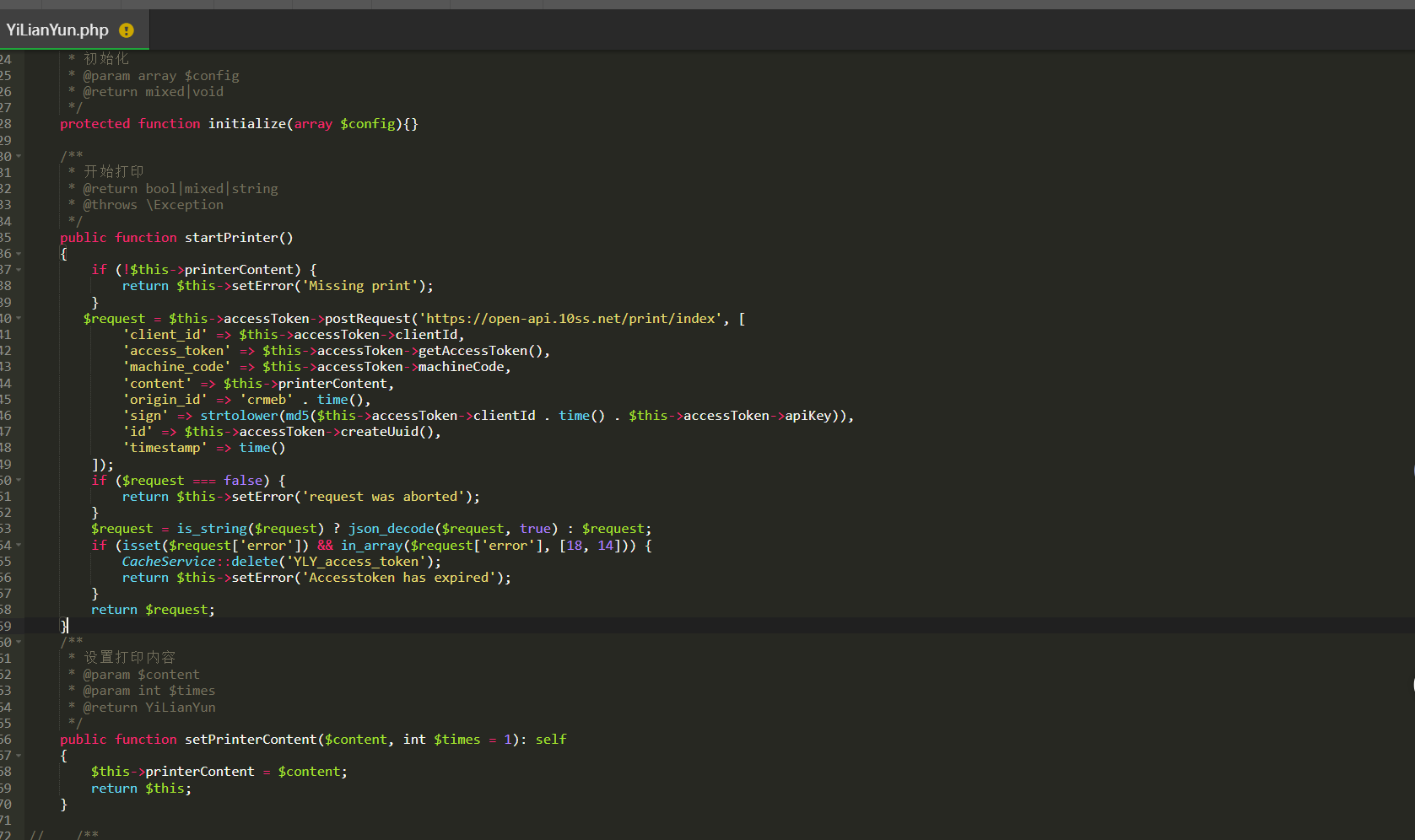Click the createUuid method call
The height and width of the screenshot is (840, 1415).
coord(380,432)
